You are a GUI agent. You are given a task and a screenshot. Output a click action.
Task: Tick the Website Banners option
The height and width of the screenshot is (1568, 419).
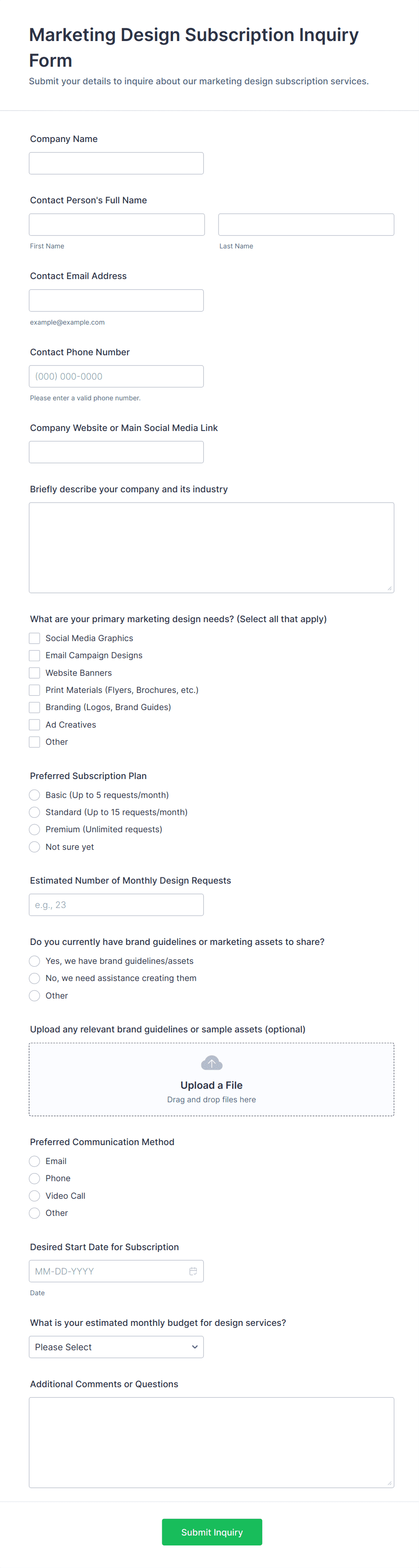click(x=35, y=673)
